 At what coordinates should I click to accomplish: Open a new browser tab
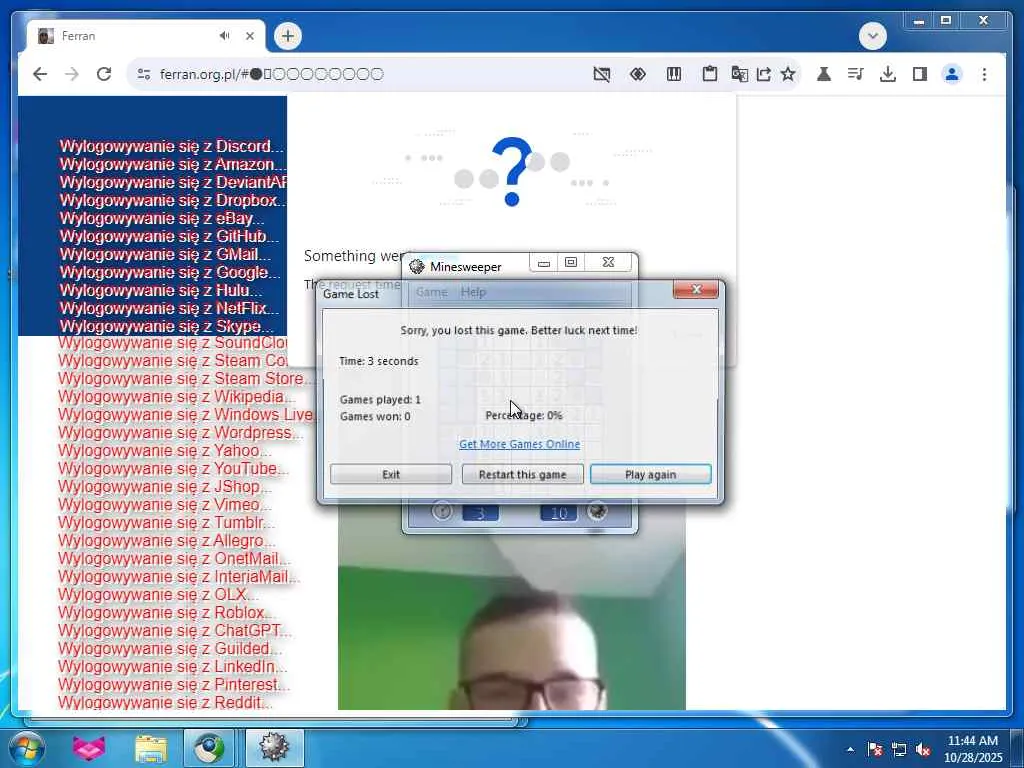coord(288,36)
